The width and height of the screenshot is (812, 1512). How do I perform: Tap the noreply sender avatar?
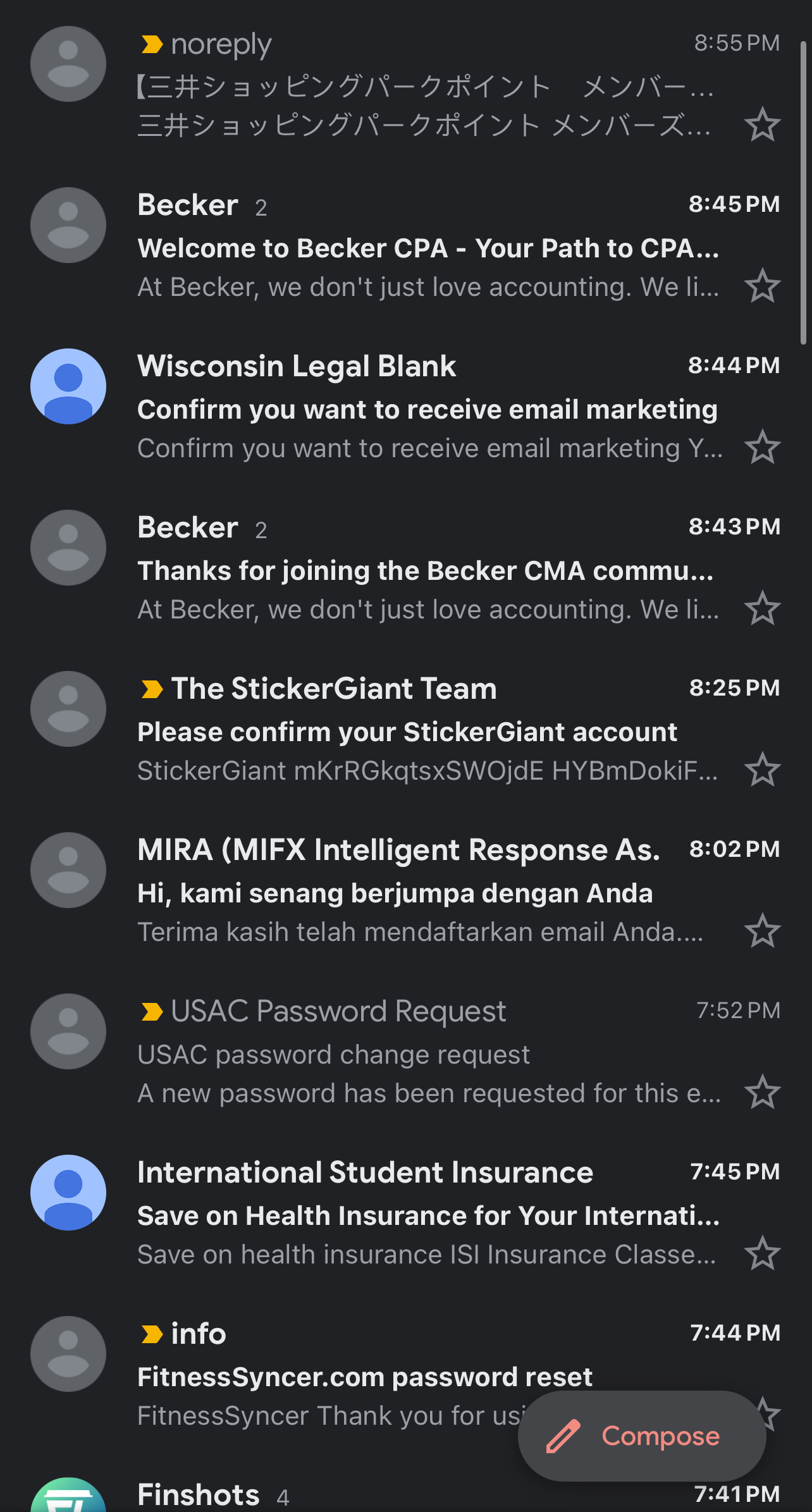(x=68, y=64)
